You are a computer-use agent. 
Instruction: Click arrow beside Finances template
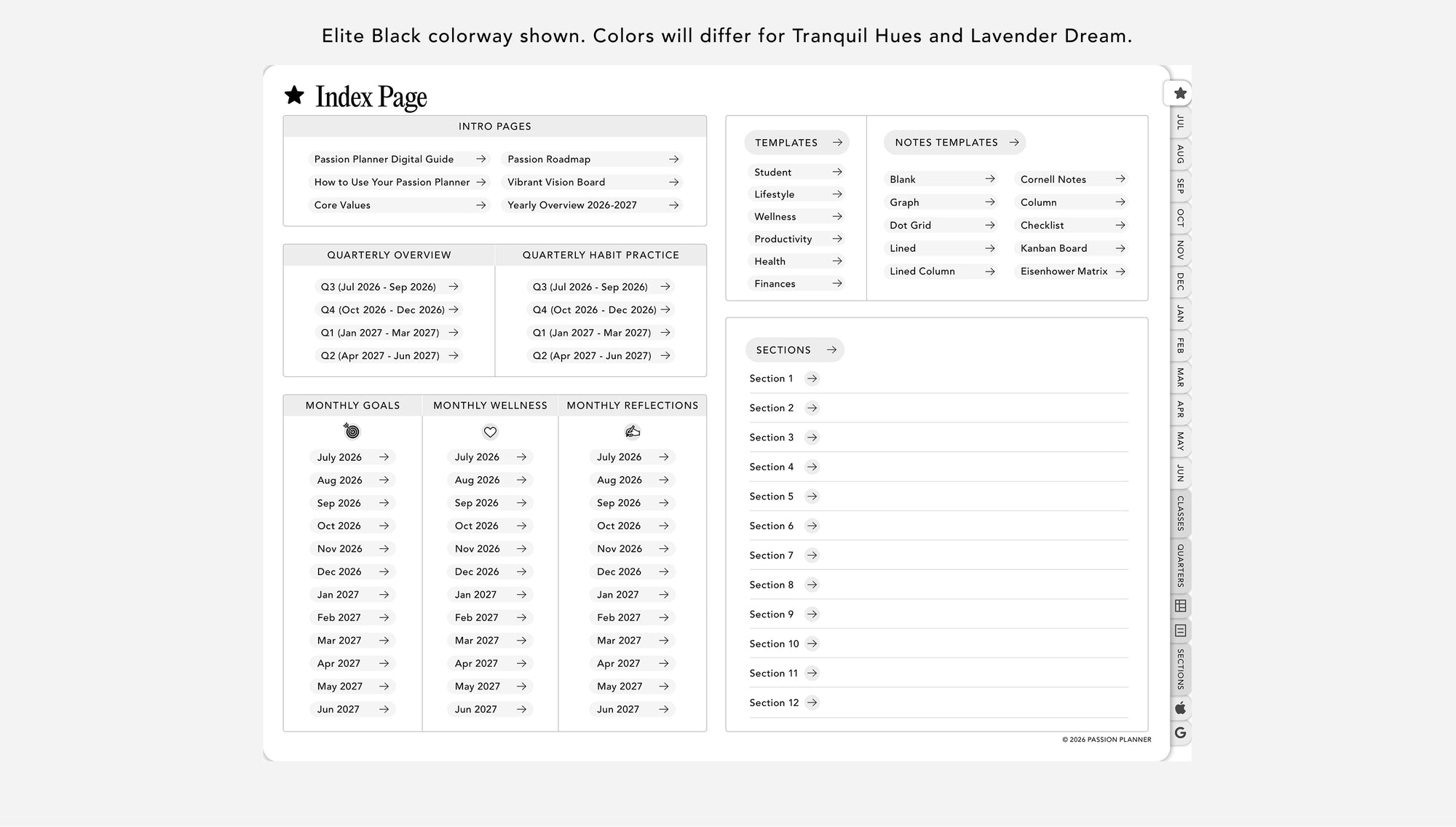pos(836,284)
